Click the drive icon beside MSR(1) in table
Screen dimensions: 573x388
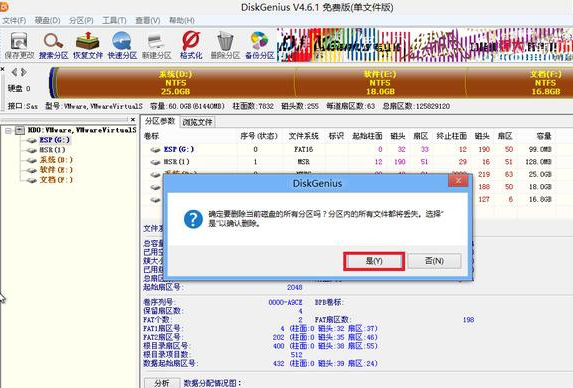[156, 162]
